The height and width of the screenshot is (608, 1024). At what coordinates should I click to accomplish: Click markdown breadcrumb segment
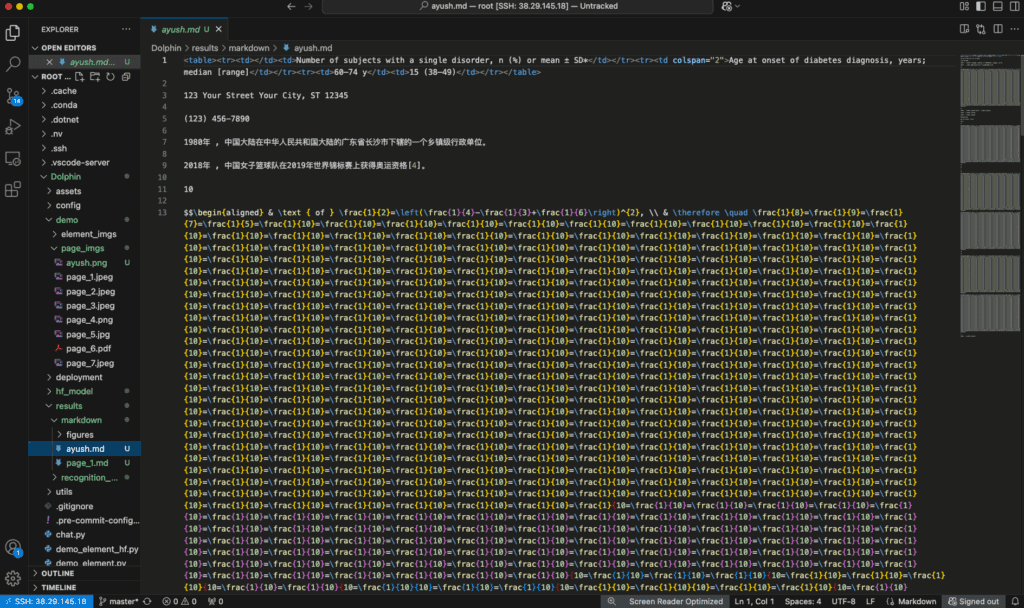coord(249,48)
